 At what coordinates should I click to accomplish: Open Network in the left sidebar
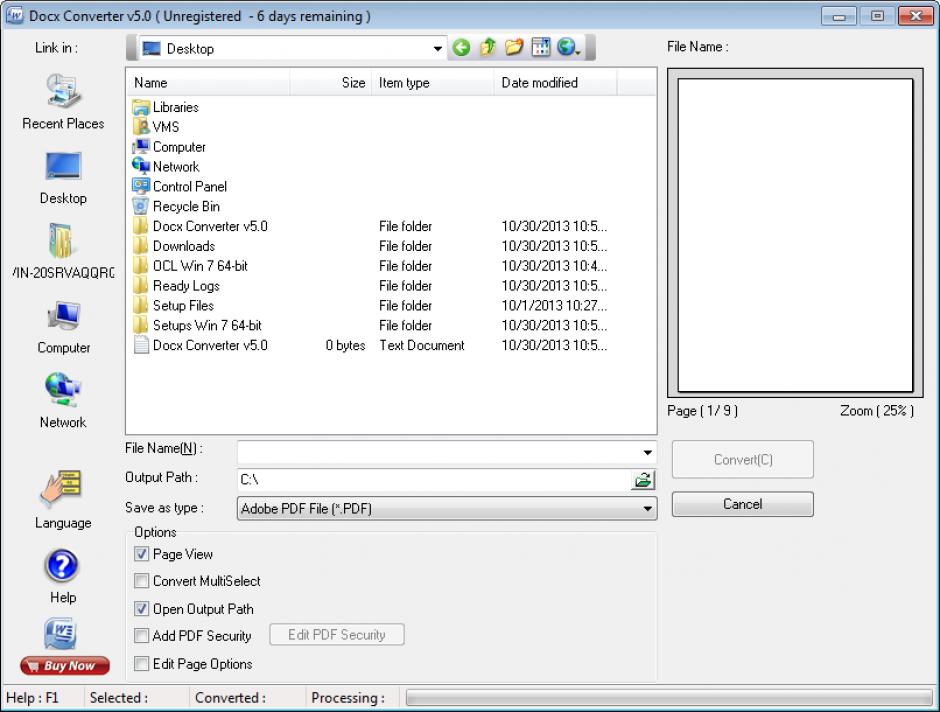63,400
